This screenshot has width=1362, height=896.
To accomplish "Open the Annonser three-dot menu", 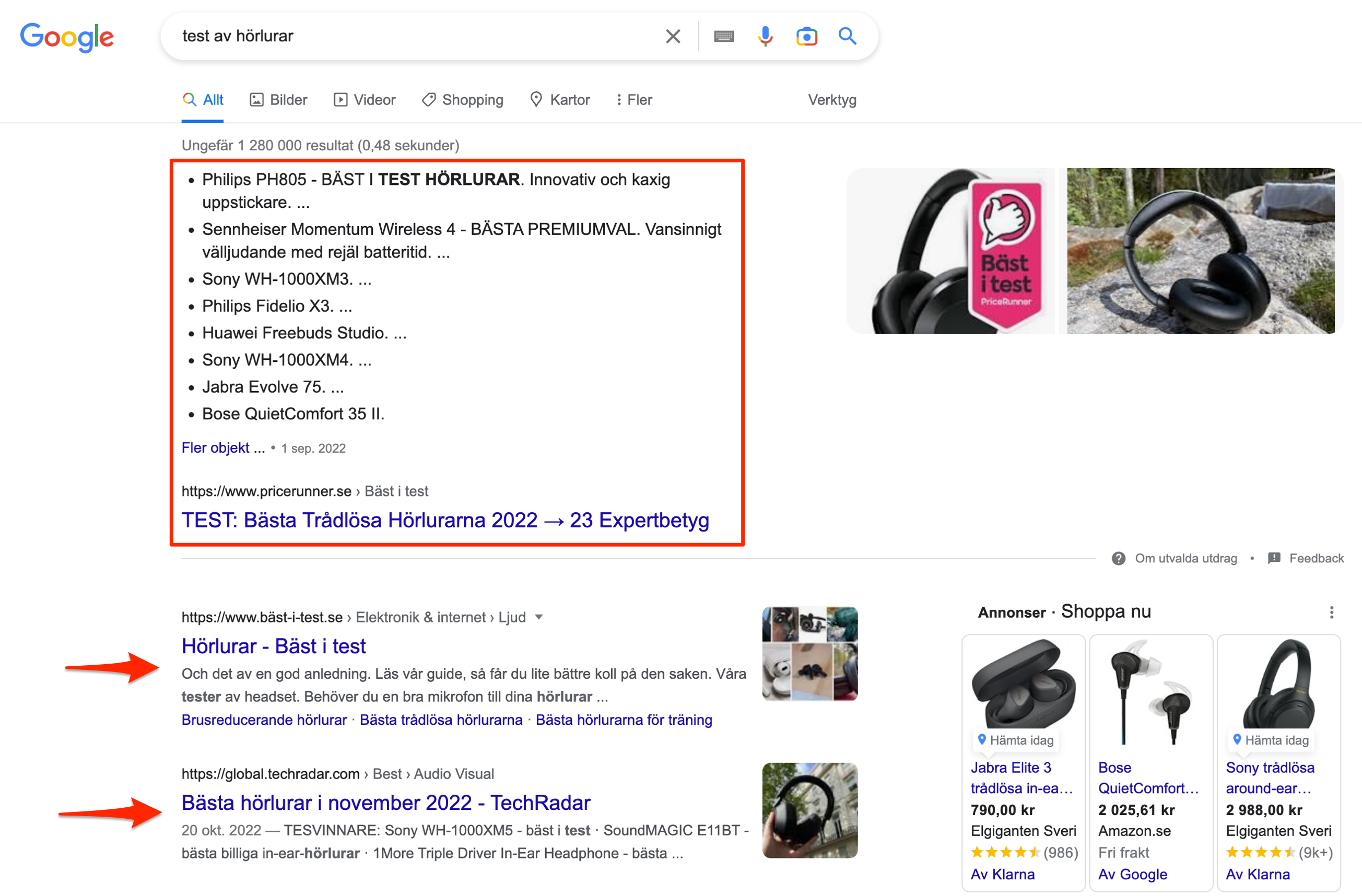I will (x=1332, y=612).
